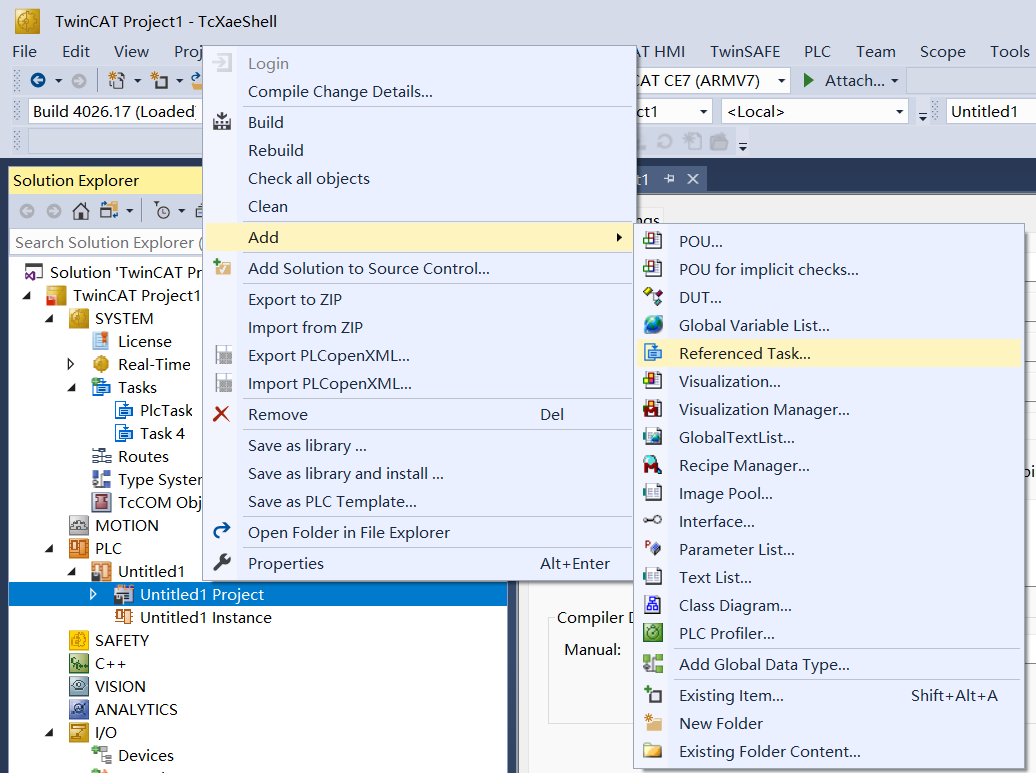Click the New Folder icon
The width and height of the screenshot is (1036, 773).
point(653,723)
